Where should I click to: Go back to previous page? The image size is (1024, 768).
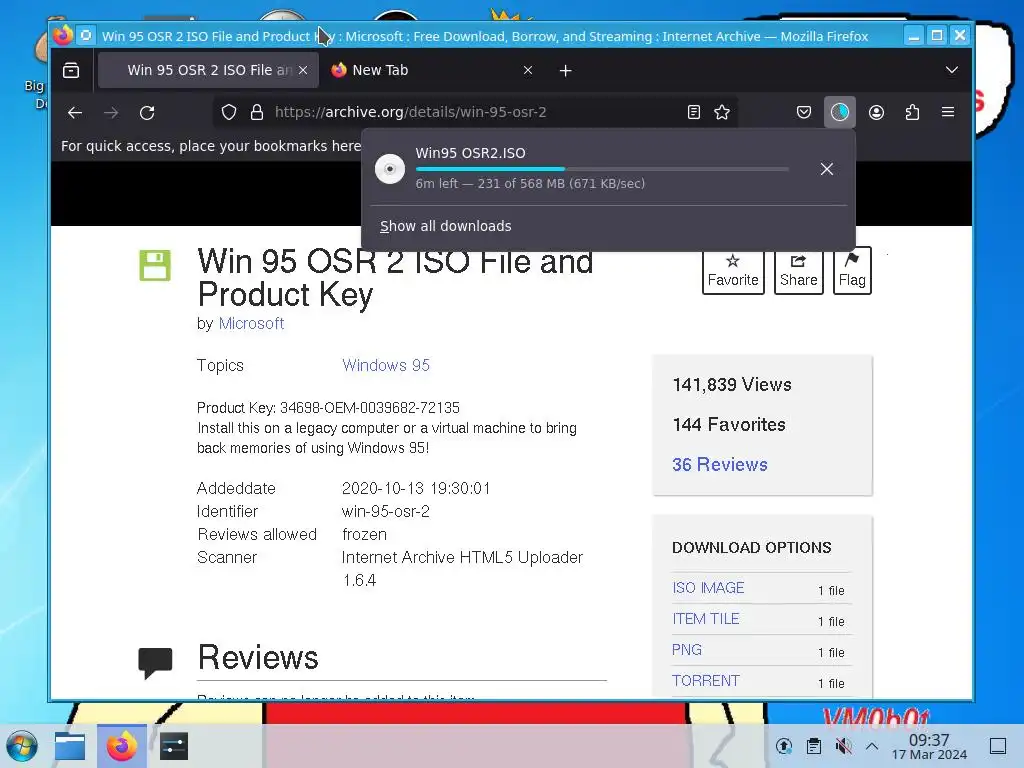tap(75, 112)
